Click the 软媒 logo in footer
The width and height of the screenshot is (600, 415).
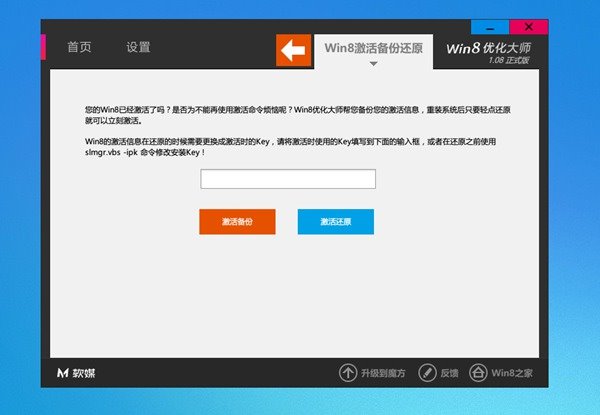(x=76, y=373)
